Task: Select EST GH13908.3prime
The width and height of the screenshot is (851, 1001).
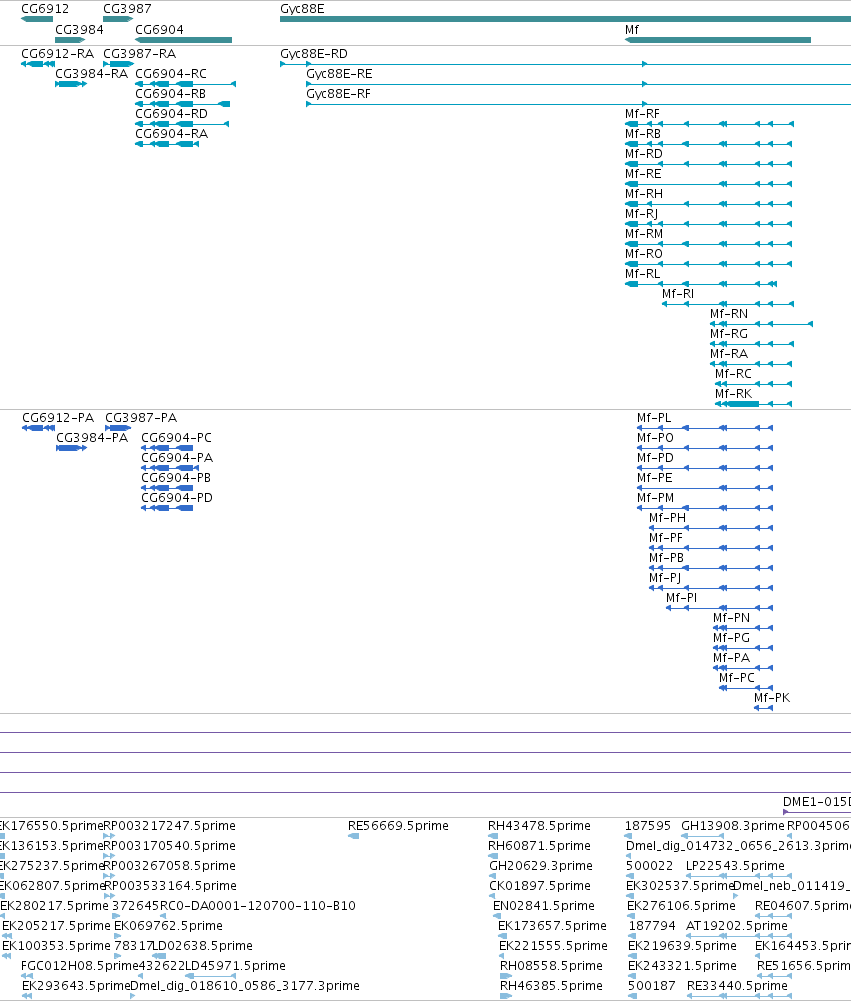Action: [x=732, y=825]
